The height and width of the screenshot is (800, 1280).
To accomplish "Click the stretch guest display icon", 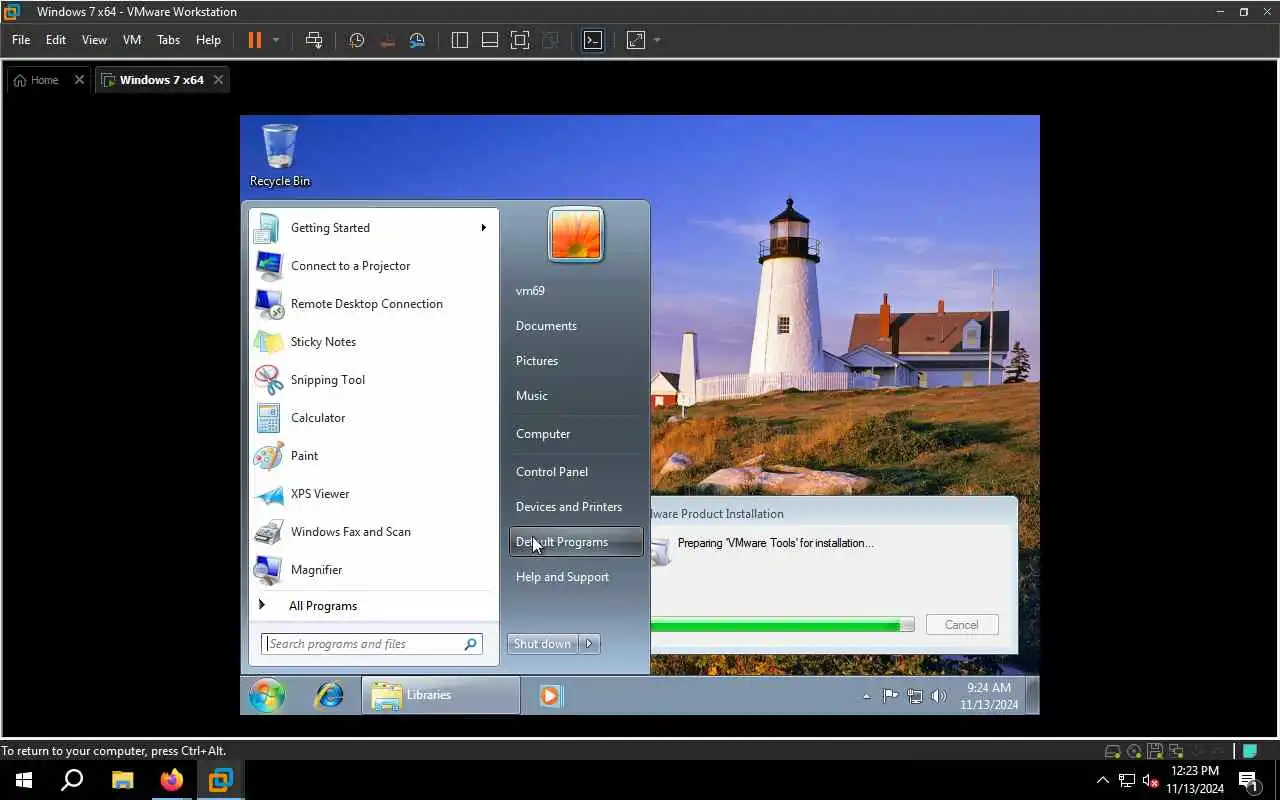I will click(x=636, y=40).
